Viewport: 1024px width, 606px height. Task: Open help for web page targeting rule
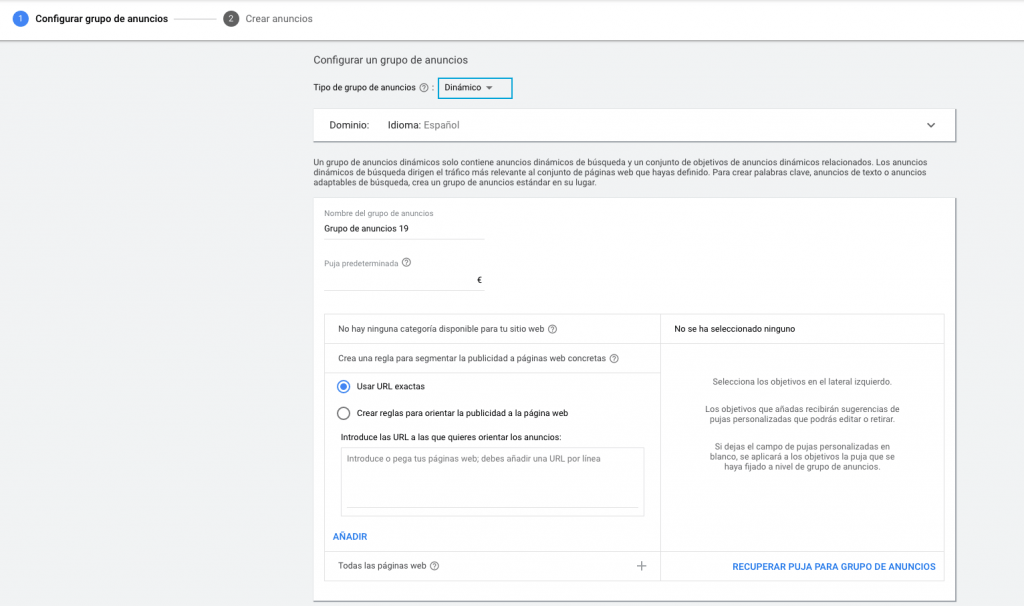pyautogui.click(x=614, y=359)
